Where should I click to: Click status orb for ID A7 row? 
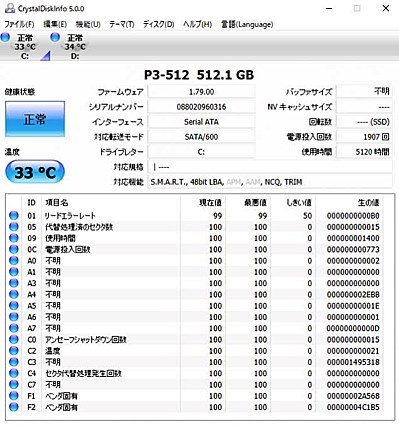pos(14,328)
